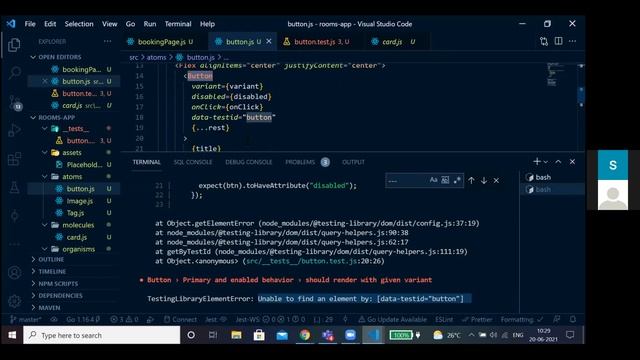This screenshot has height=360, width=640.
Task: Open the Debug Console panel tab
Action: (249, 162)
